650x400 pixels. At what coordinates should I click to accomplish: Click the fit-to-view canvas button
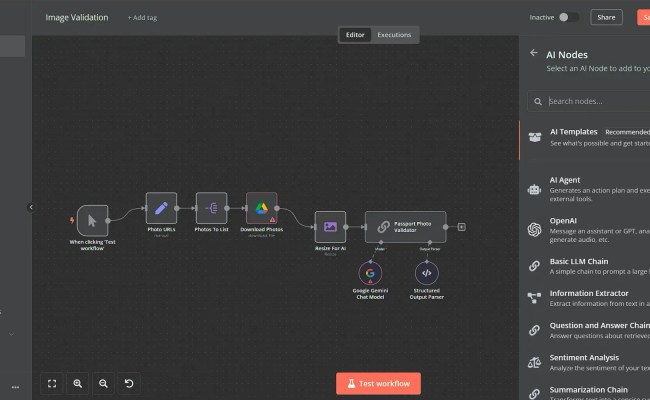click(x=52, y=383)
